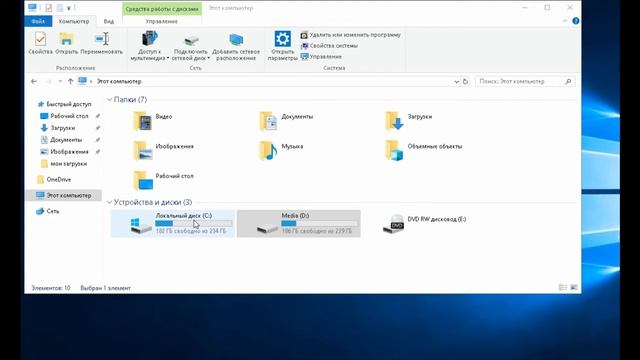Click Добавить сетевое расположение icon
640x360 pixels.
pyautogui.click(x=236, y=46)
